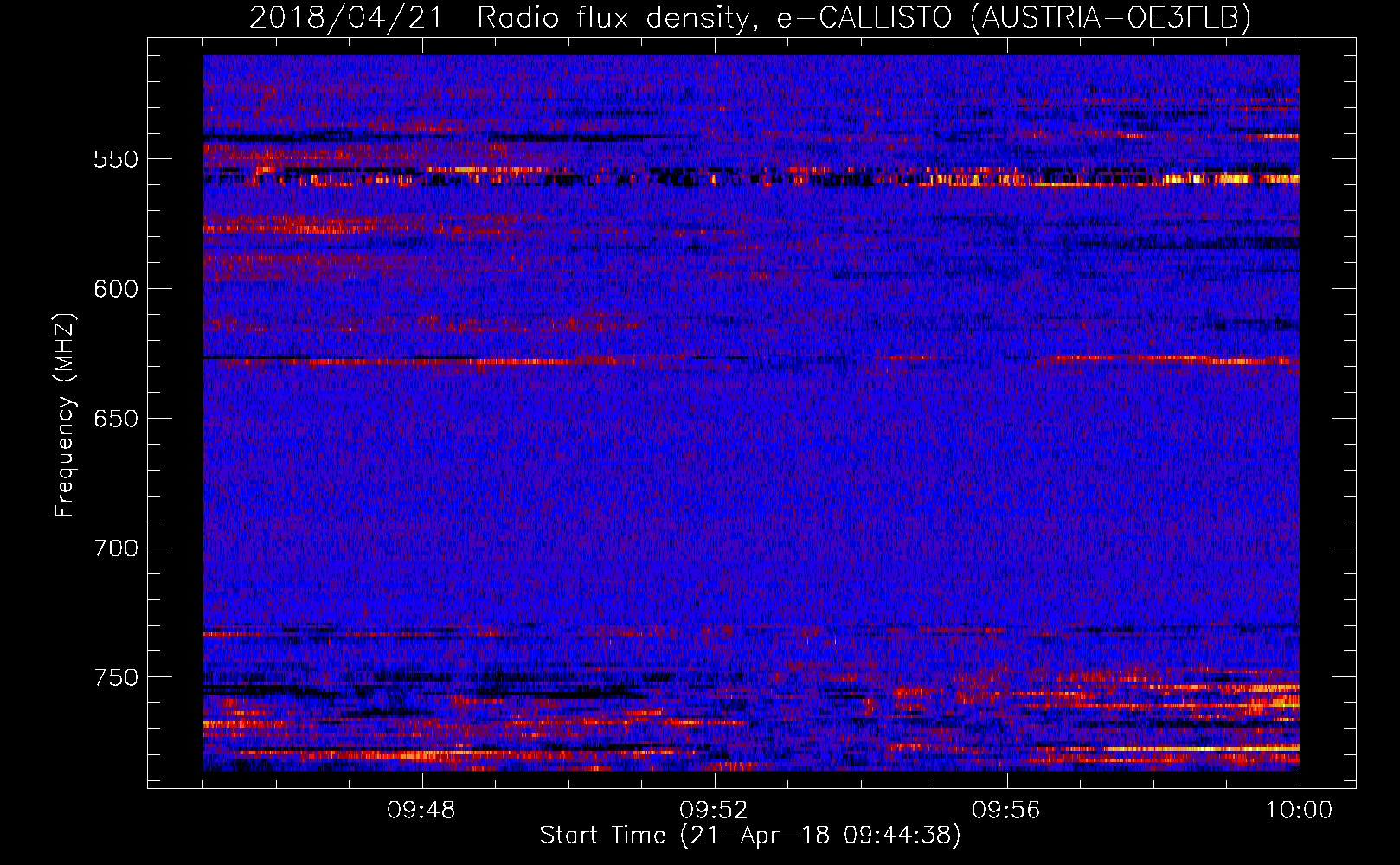Click the 650 frequency tick label
The width and height of the screenshot is (1400, 865).
[x=116, y=419]
